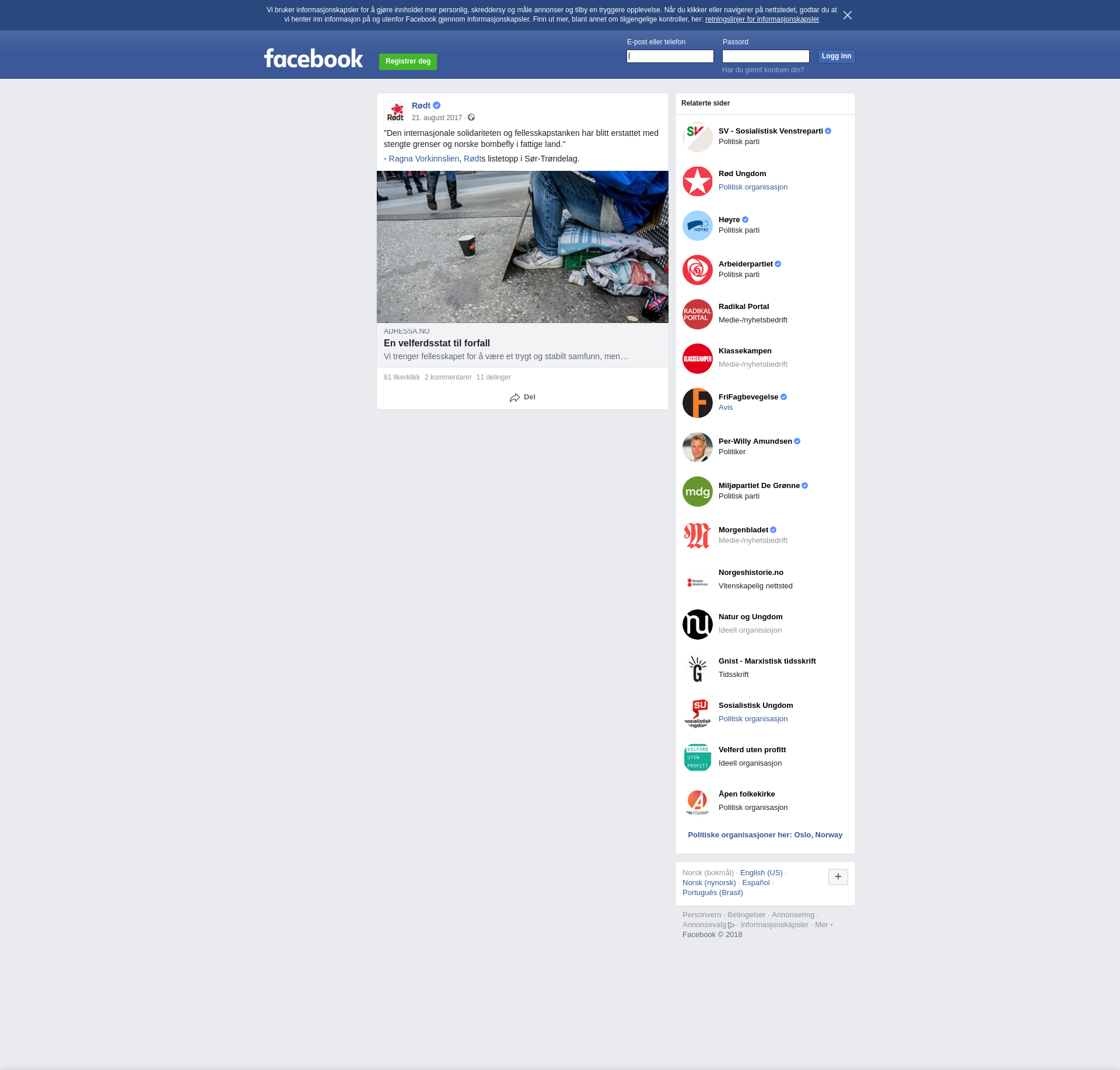Open the article photo thumbnail
The image size is (1120, 1070).
(x=523, y=247)
